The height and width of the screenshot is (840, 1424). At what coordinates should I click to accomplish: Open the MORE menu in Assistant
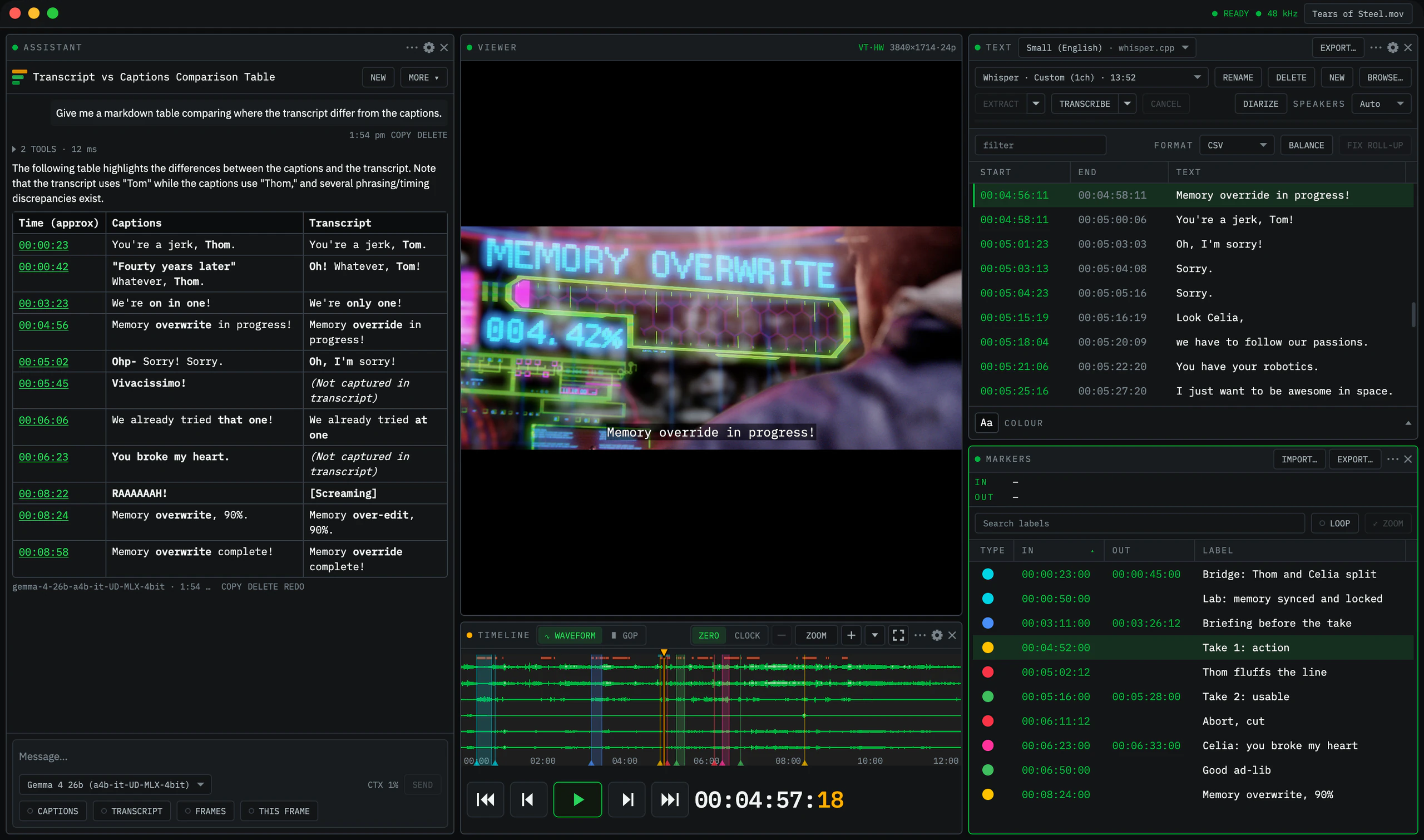point(423,77)
